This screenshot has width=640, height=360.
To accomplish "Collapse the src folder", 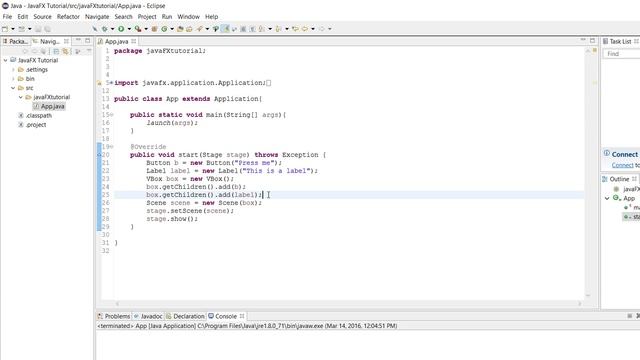I will [13, 88].
